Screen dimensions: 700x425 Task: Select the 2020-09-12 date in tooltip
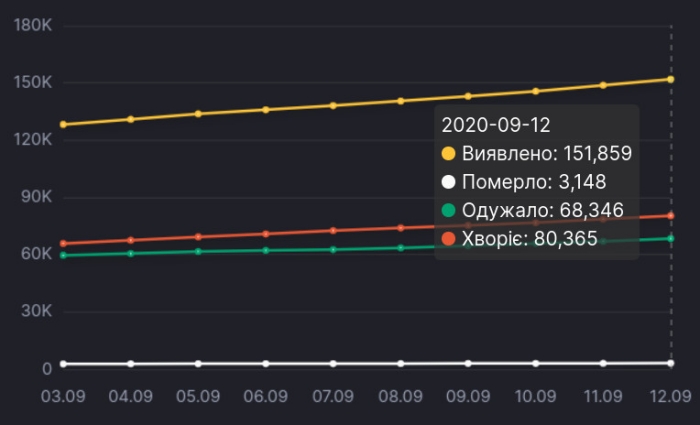[x=497, y=124]
